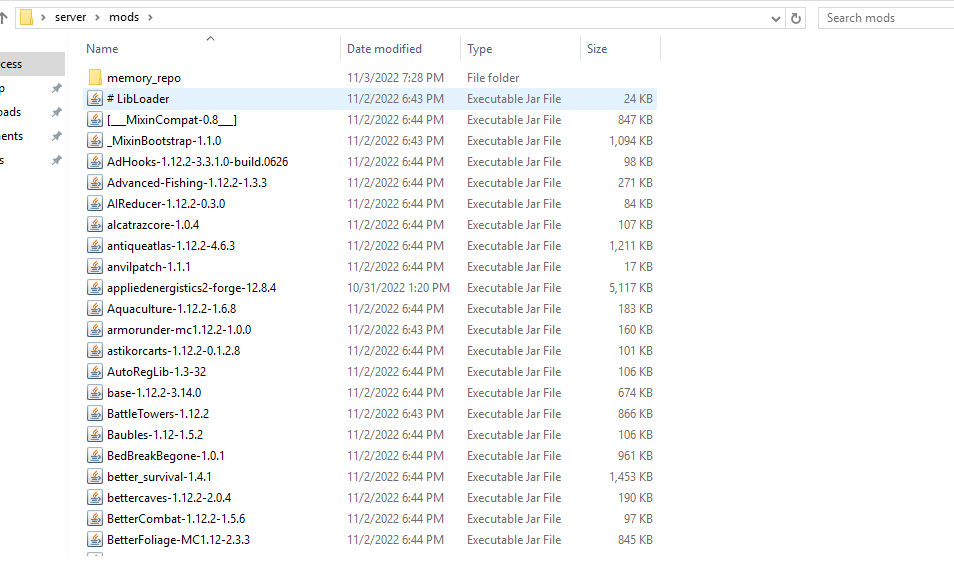Click the jar icon beside # LibLoader

[95, 99]
